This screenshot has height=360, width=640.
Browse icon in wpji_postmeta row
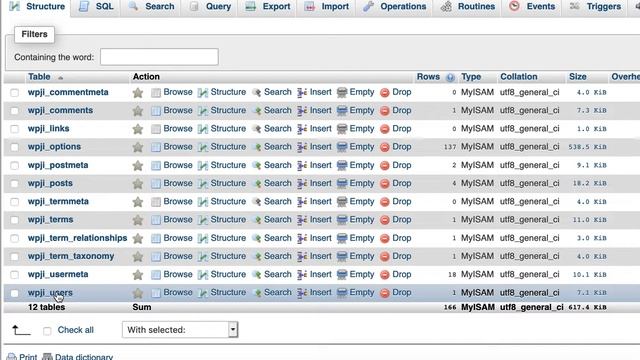coord(156,165)
